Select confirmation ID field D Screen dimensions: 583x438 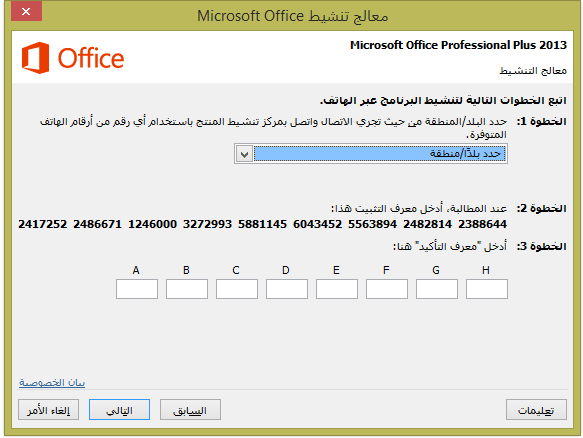(287, 289)
